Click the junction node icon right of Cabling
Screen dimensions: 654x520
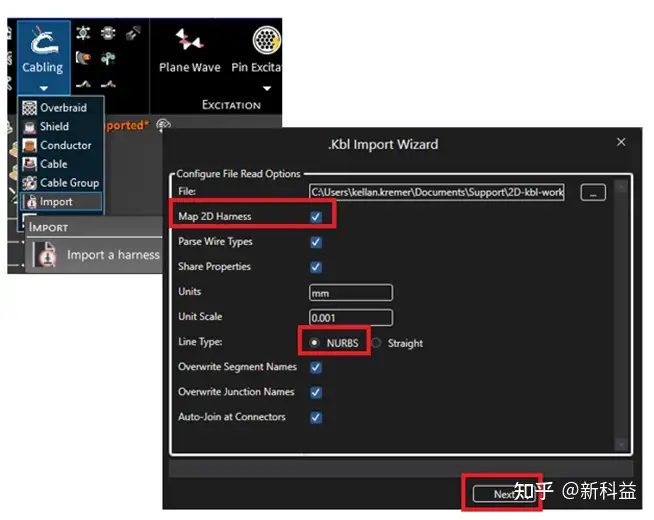[83, 32]
